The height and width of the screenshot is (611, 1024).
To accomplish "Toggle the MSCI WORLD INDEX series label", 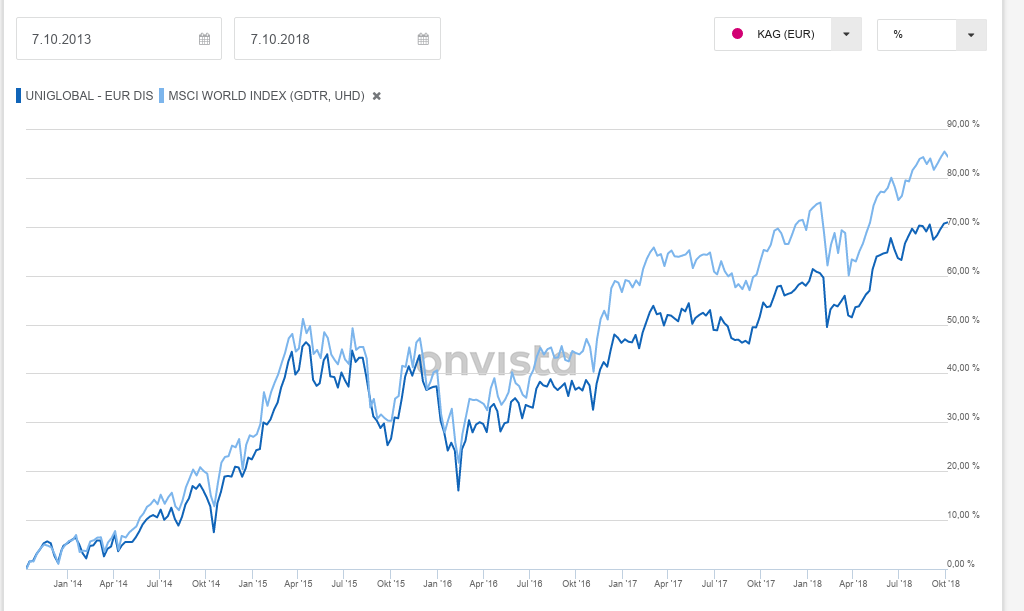I will [266, 96].
